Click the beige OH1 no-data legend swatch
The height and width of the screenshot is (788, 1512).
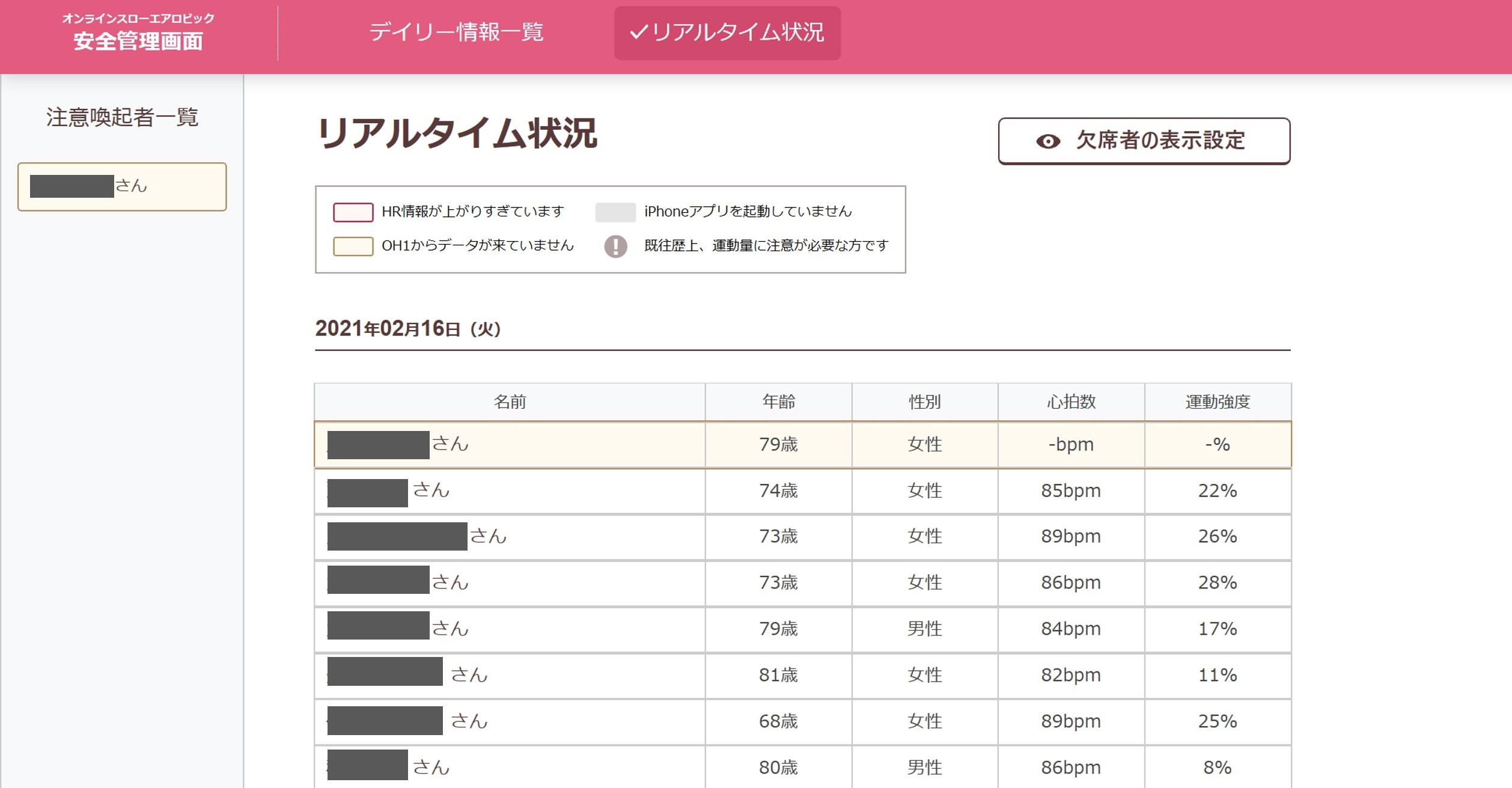point(353,246)
